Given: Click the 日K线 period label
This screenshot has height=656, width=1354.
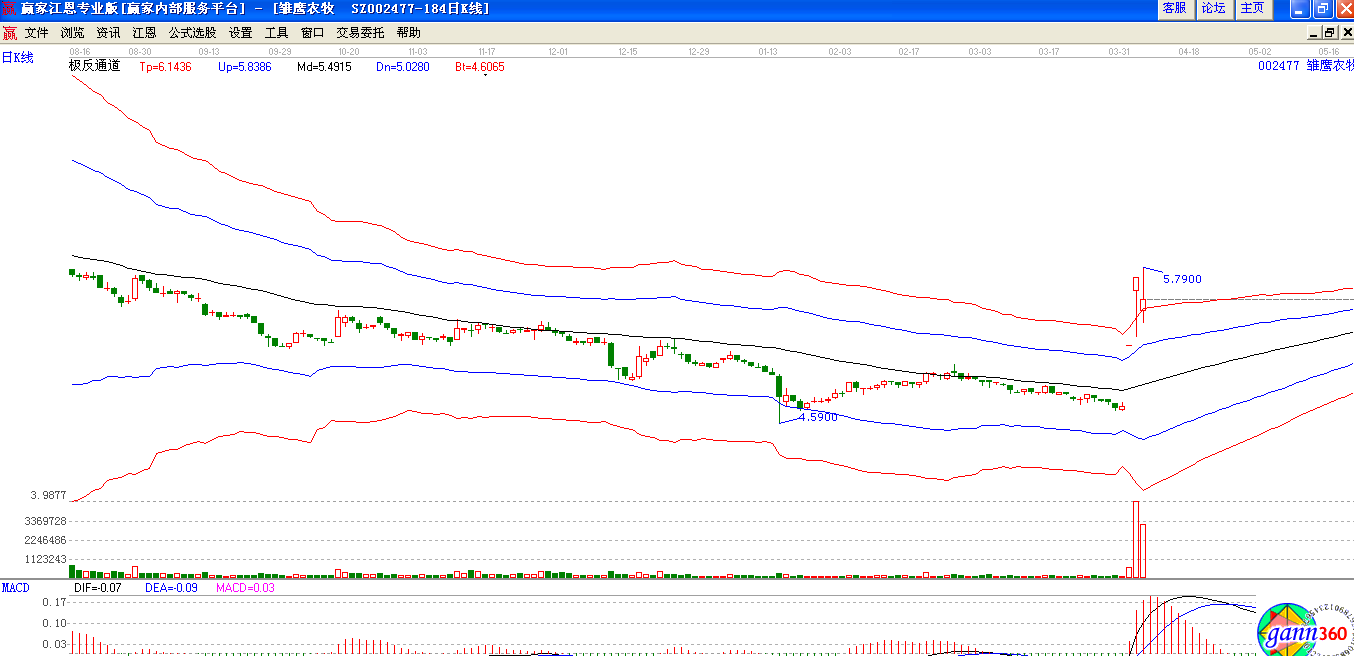Looking at the screenshot, I should click(x=17, y=58).
